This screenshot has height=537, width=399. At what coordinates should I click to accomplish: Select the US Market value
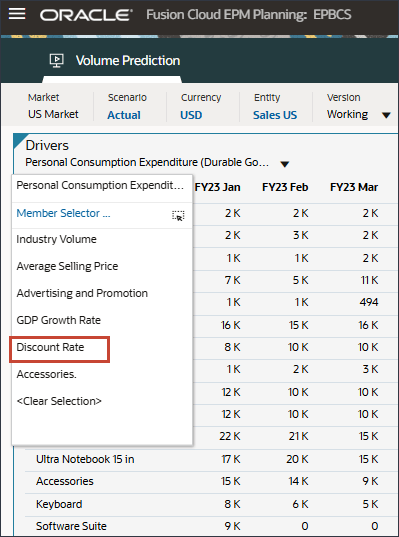point(53,114)
